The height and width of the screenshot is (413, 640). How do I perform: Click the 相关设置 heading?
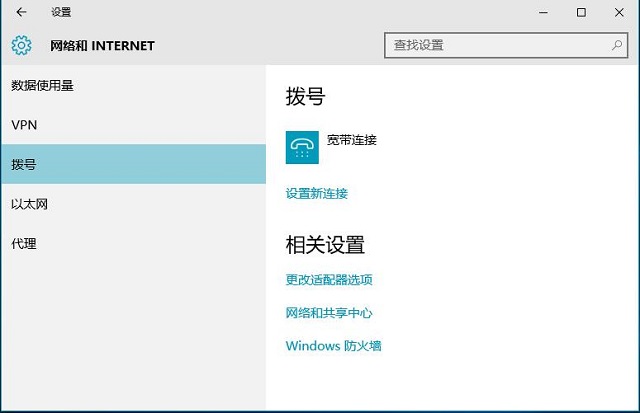[x=325, y=245]
